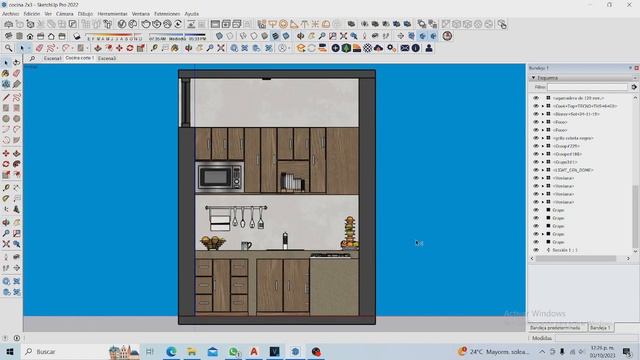Image resolution: width=640 pixels, height=360 pixels.
Task: Open the Select tool dropdown arrow
Action: (x=29, y=48)
